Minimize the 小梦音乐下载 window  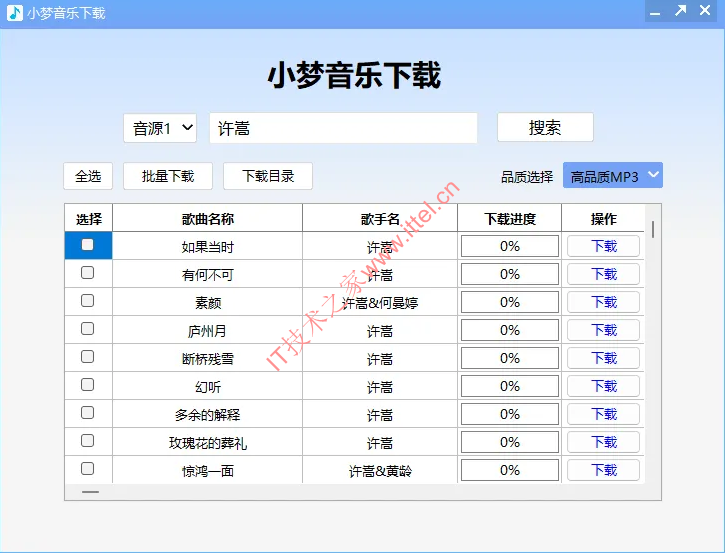point(655,12)
